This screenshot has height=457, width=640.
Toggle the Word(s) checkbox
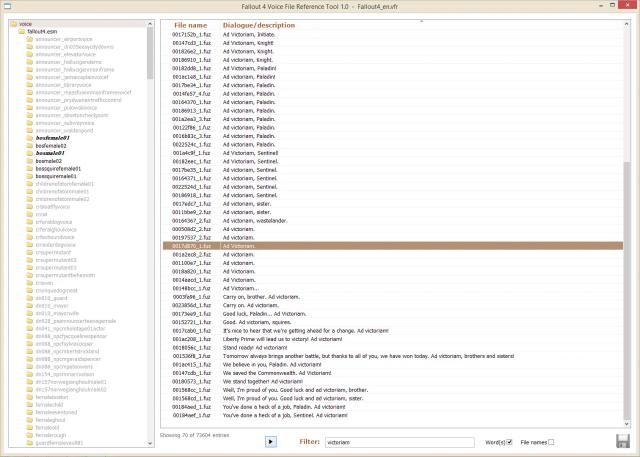click(509, 442)
